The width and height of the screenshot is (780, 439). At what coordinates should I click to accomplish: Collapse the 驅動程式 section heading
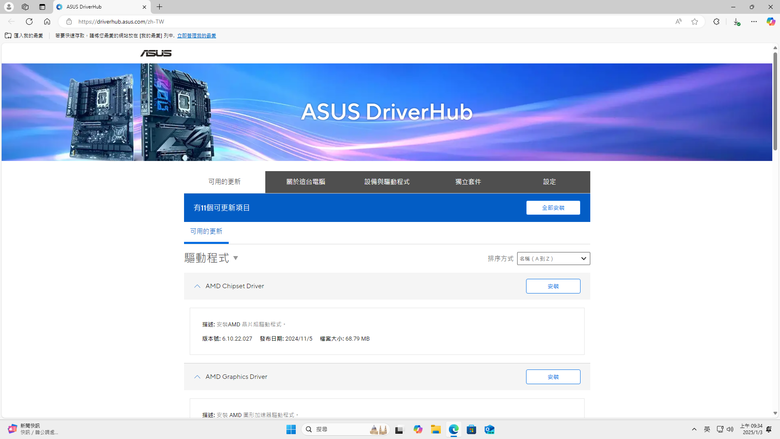(211, 258)
